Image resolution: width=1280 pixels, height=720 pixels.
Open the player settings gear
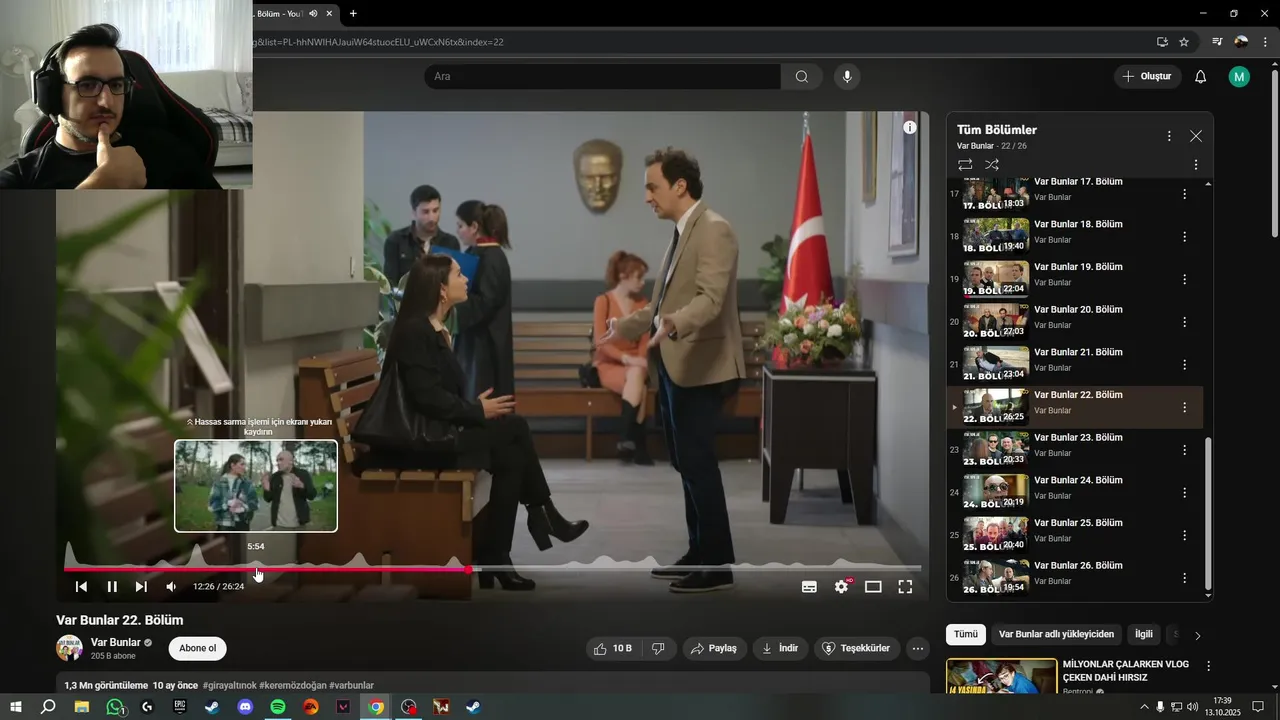pos(841,587)
